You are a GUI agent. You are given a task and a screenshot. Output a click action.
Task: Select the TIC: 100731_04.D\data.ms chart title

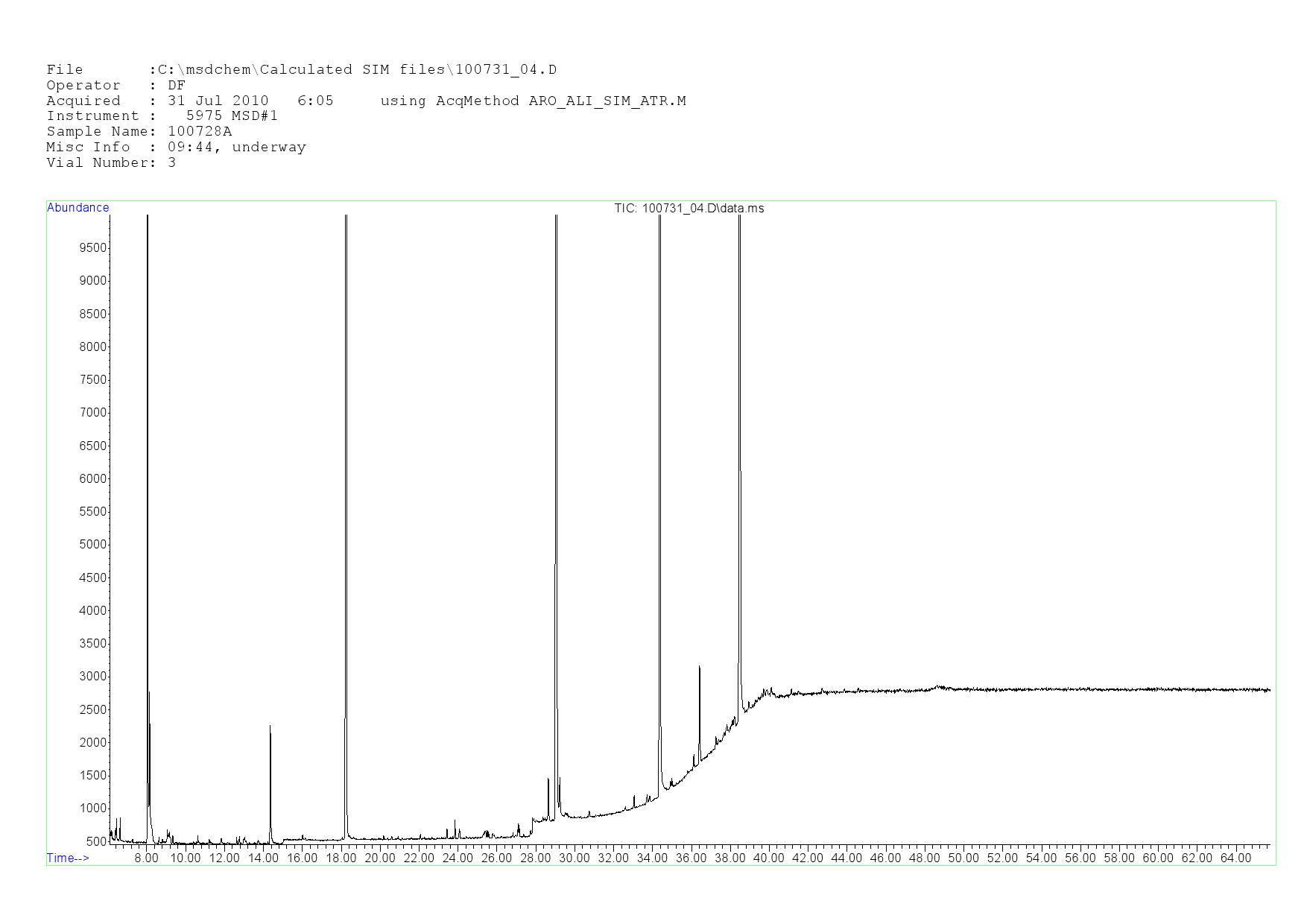click(689, 209)
